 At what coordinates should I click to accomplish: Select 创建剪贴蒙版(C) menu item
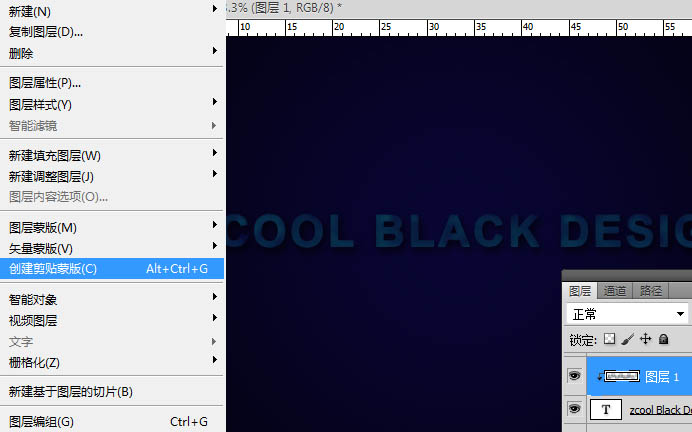[112, 269]
